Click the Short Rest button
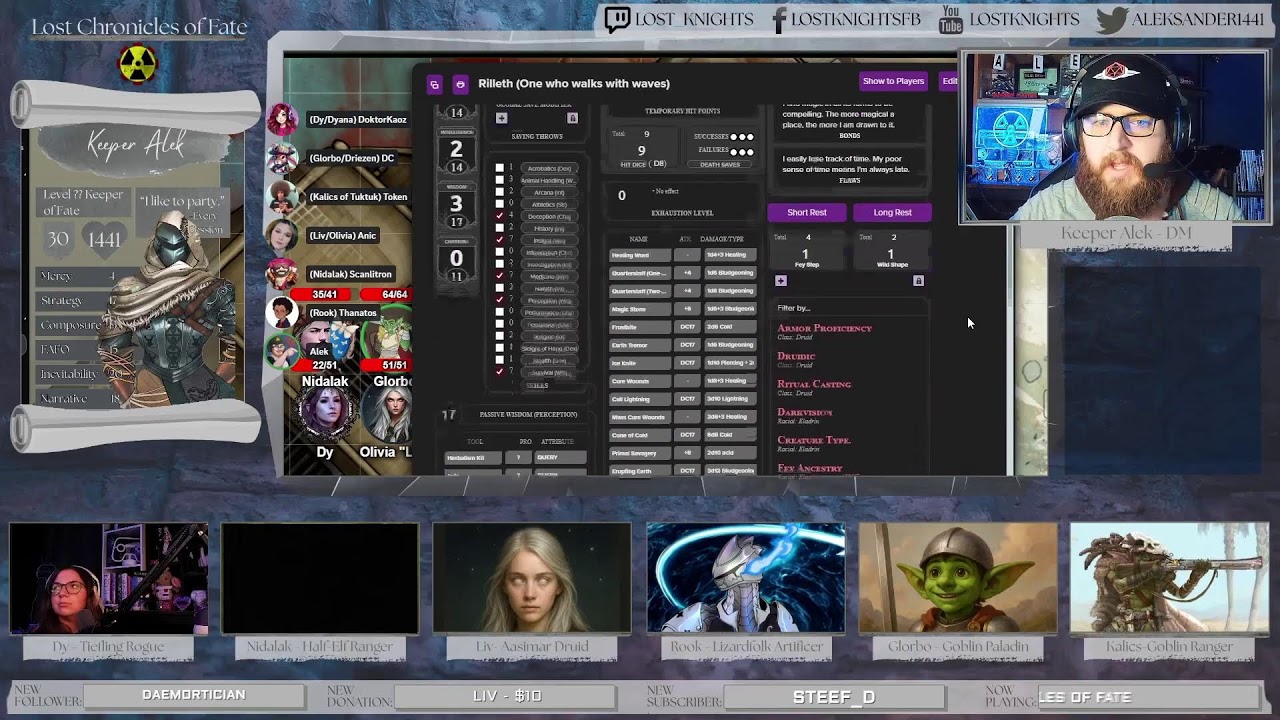The width and height of the screenshot is (1280, 720). pos(807,212)
